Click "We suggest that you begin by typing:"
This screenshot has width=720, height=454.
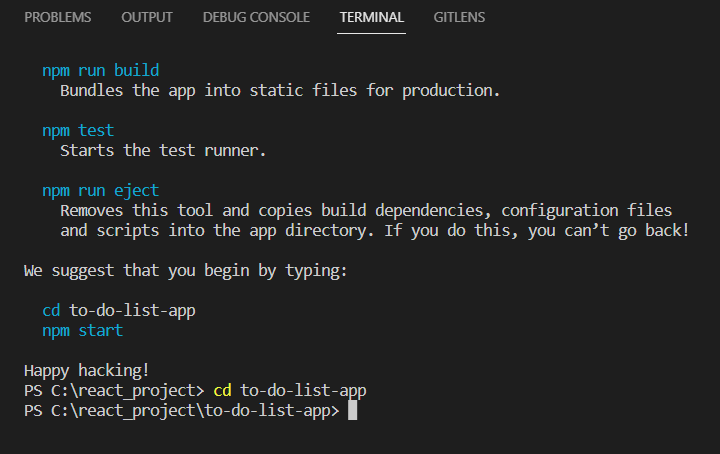coord(184,270)
